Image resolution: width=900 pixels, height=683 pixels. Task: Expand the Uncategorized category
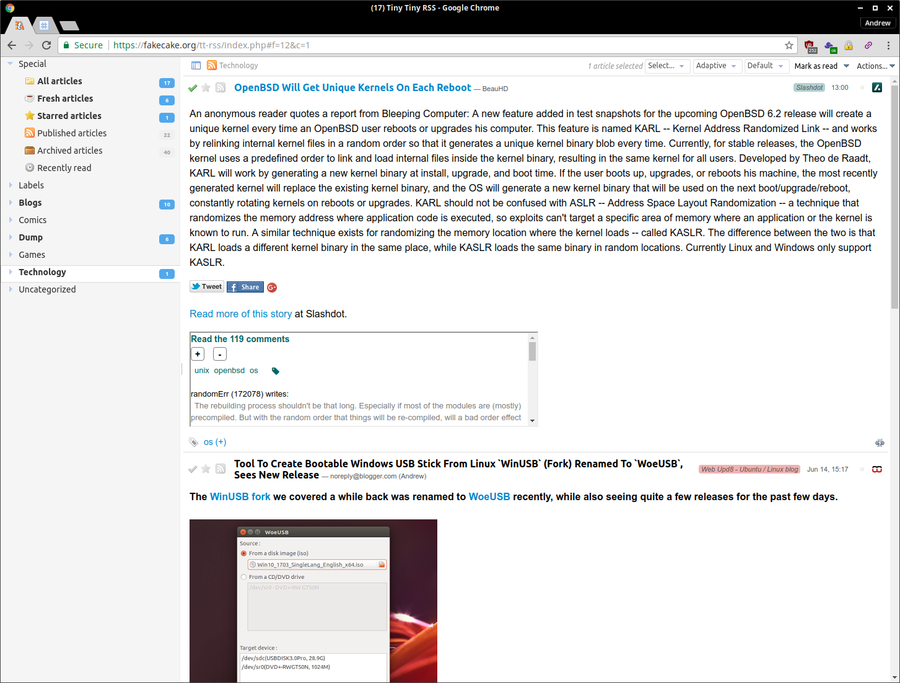tap(10, 289)
